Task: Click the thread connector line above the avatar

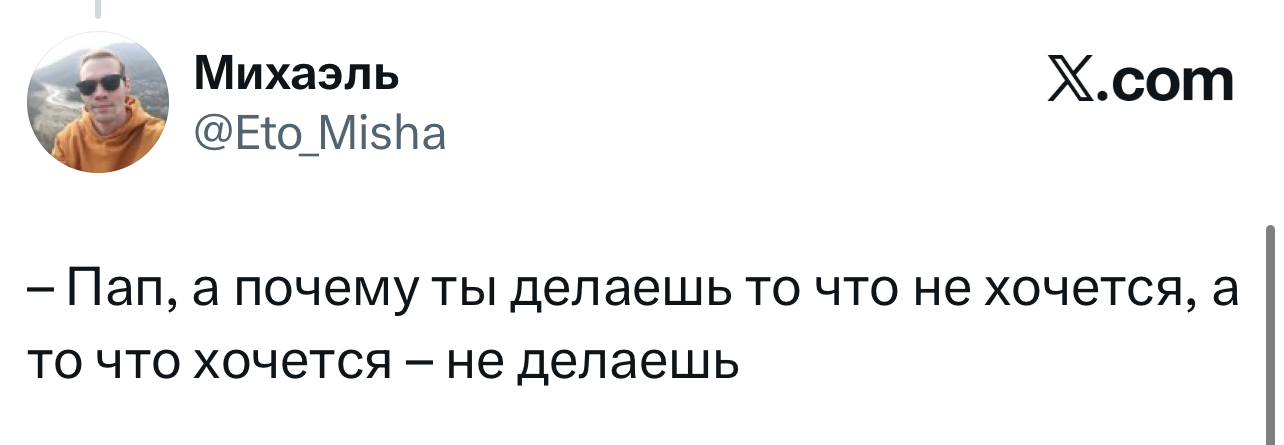Action: (x=99, y=9)
